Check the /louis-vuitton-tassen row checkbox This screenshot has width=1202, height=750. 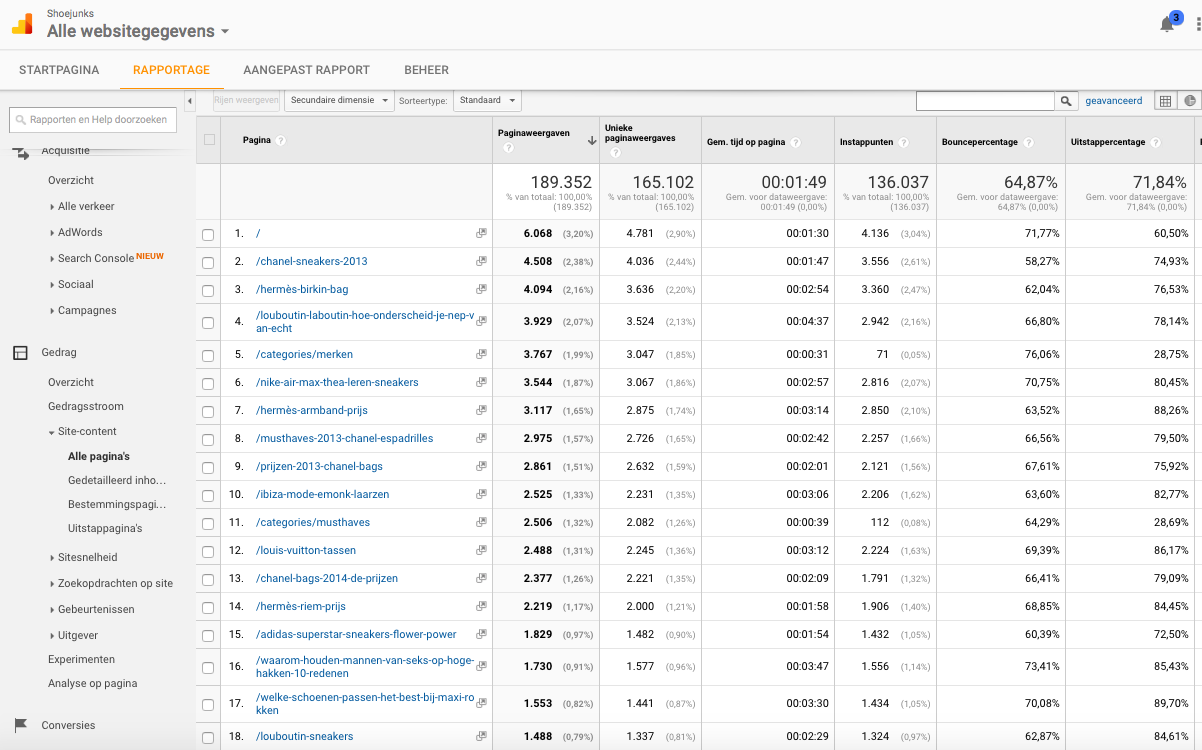[x=208, y=551]
